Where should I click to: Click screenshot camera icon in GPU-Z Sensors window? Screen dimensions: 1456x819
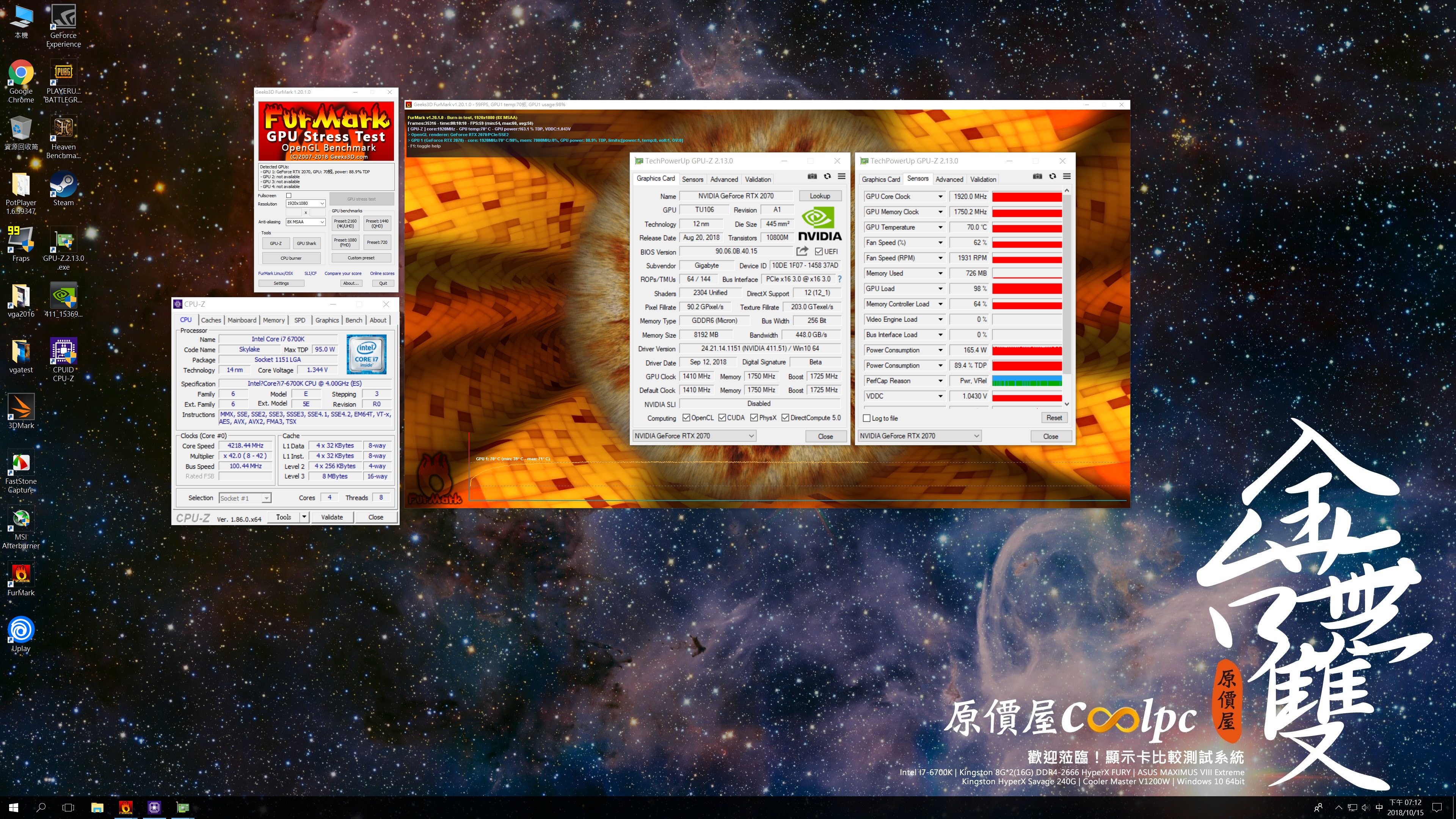click(x=1037, y=176)
